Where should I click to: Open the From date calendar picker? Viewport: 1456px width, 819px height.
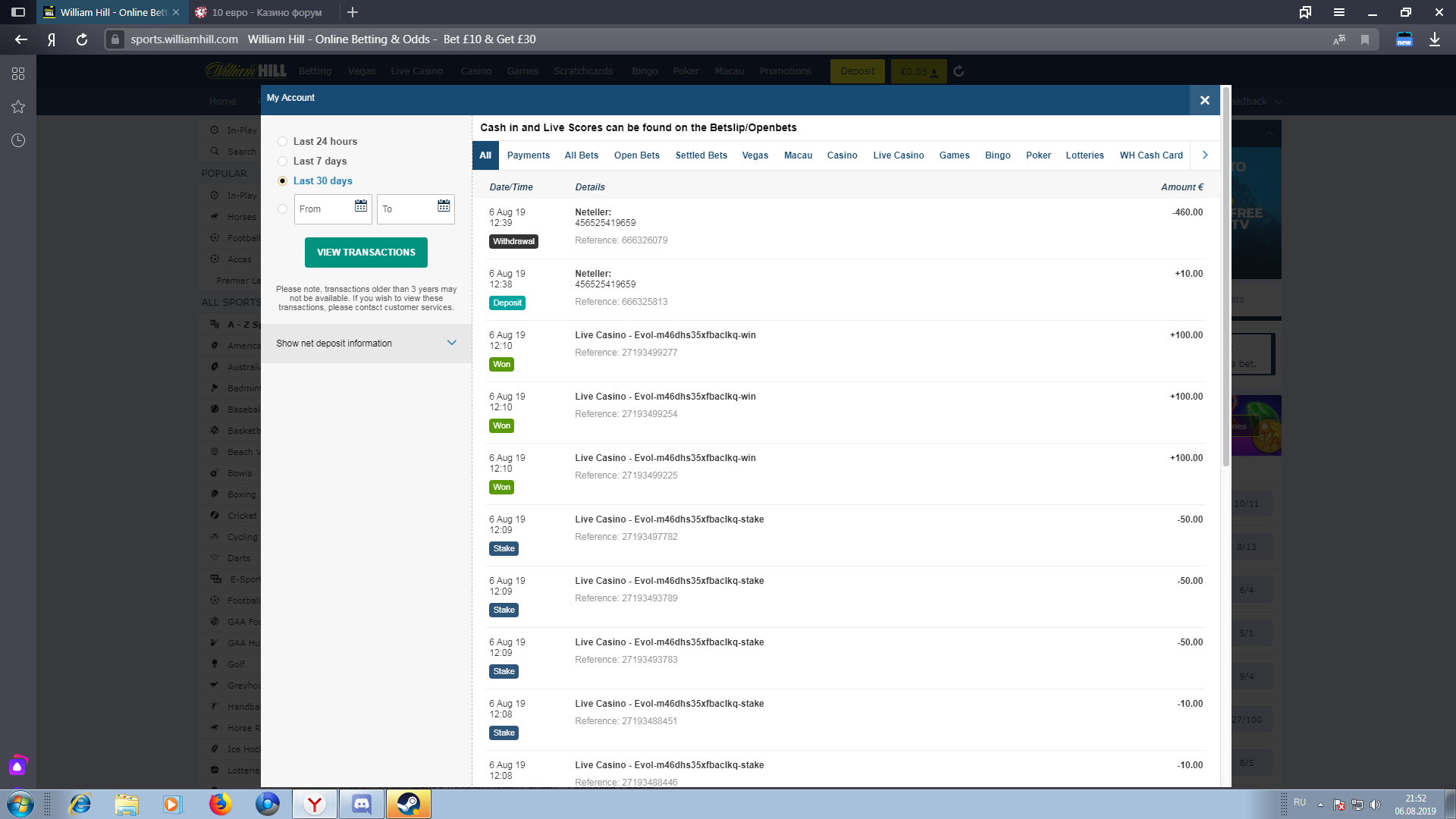[361, 206]
